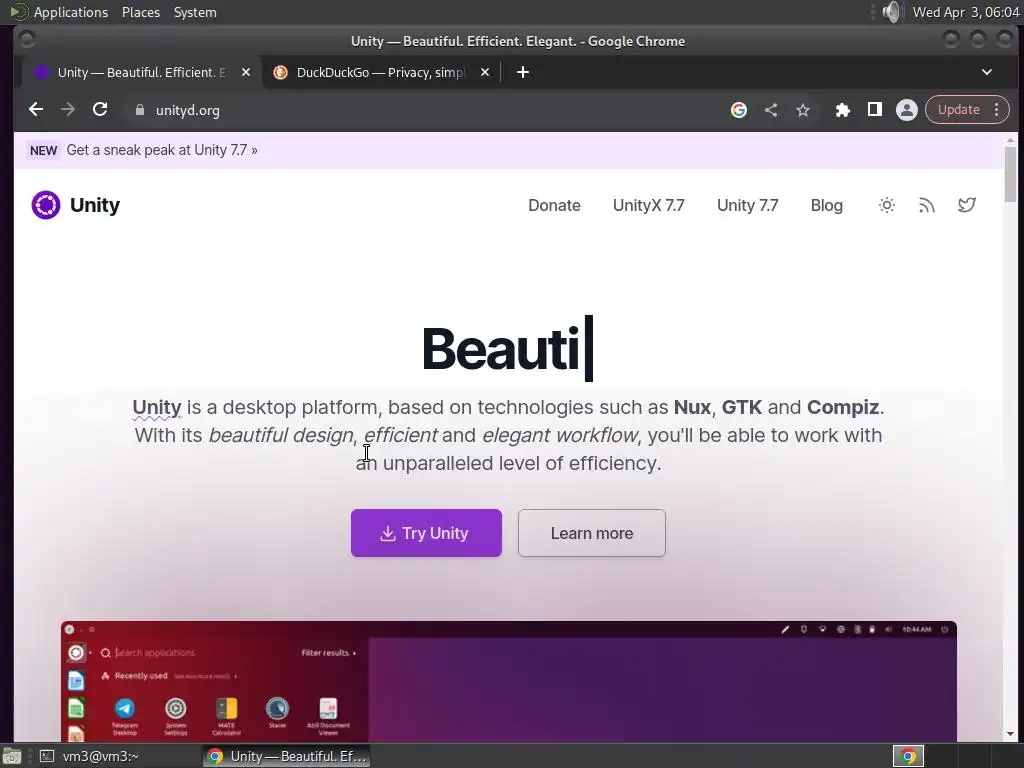Open the Blog nav link
This screenshot has width=1024, height=768.
[826, 206]
